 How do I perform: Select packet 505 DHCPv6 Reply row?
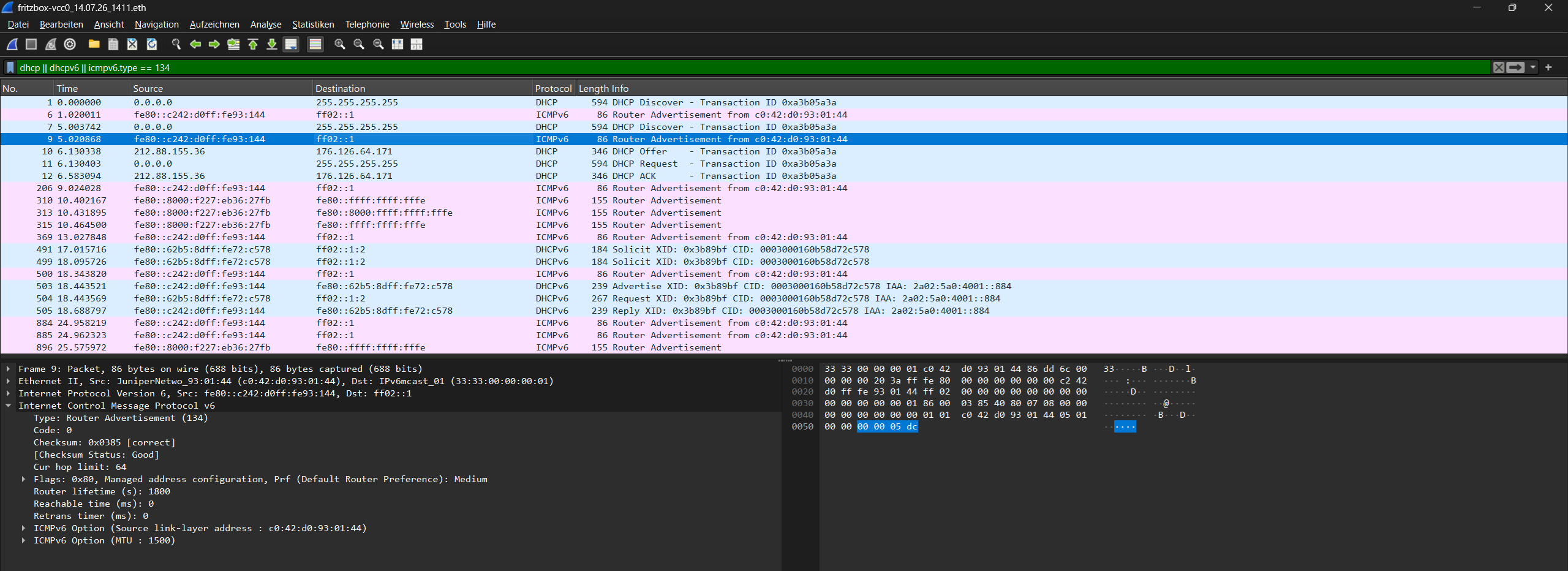point(784,311)
